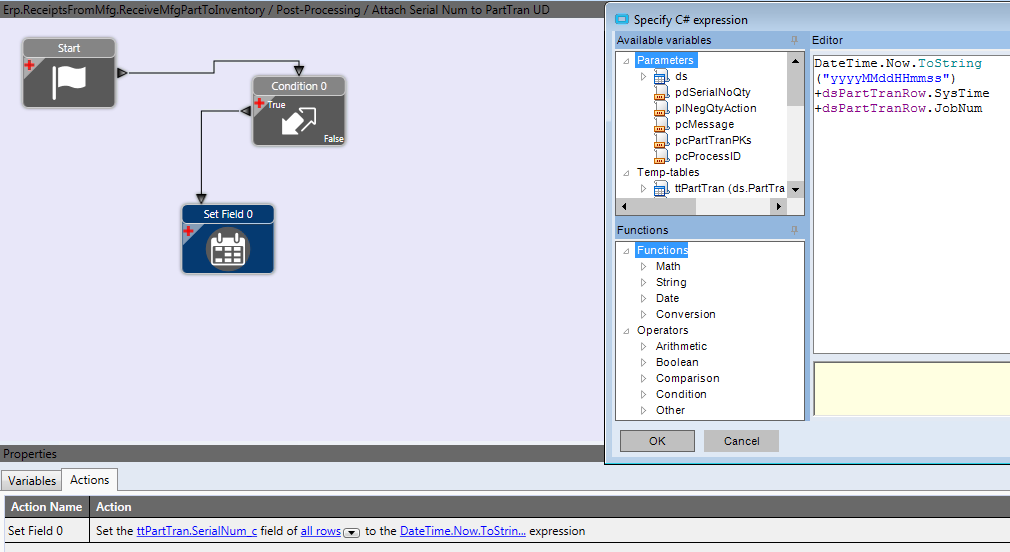Click the pcProcessID parameter icon
Viewport: 1010px width, 552px height.
661,157
